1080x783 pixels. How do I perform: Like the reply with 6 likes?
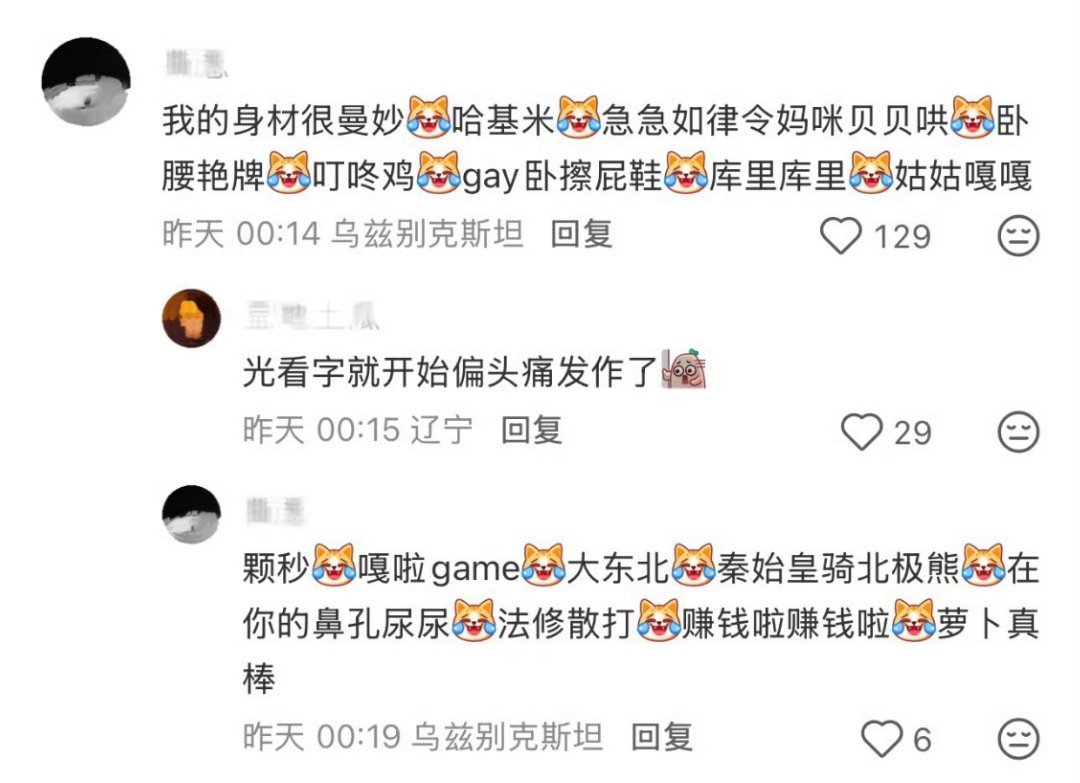tap(882, 739)
